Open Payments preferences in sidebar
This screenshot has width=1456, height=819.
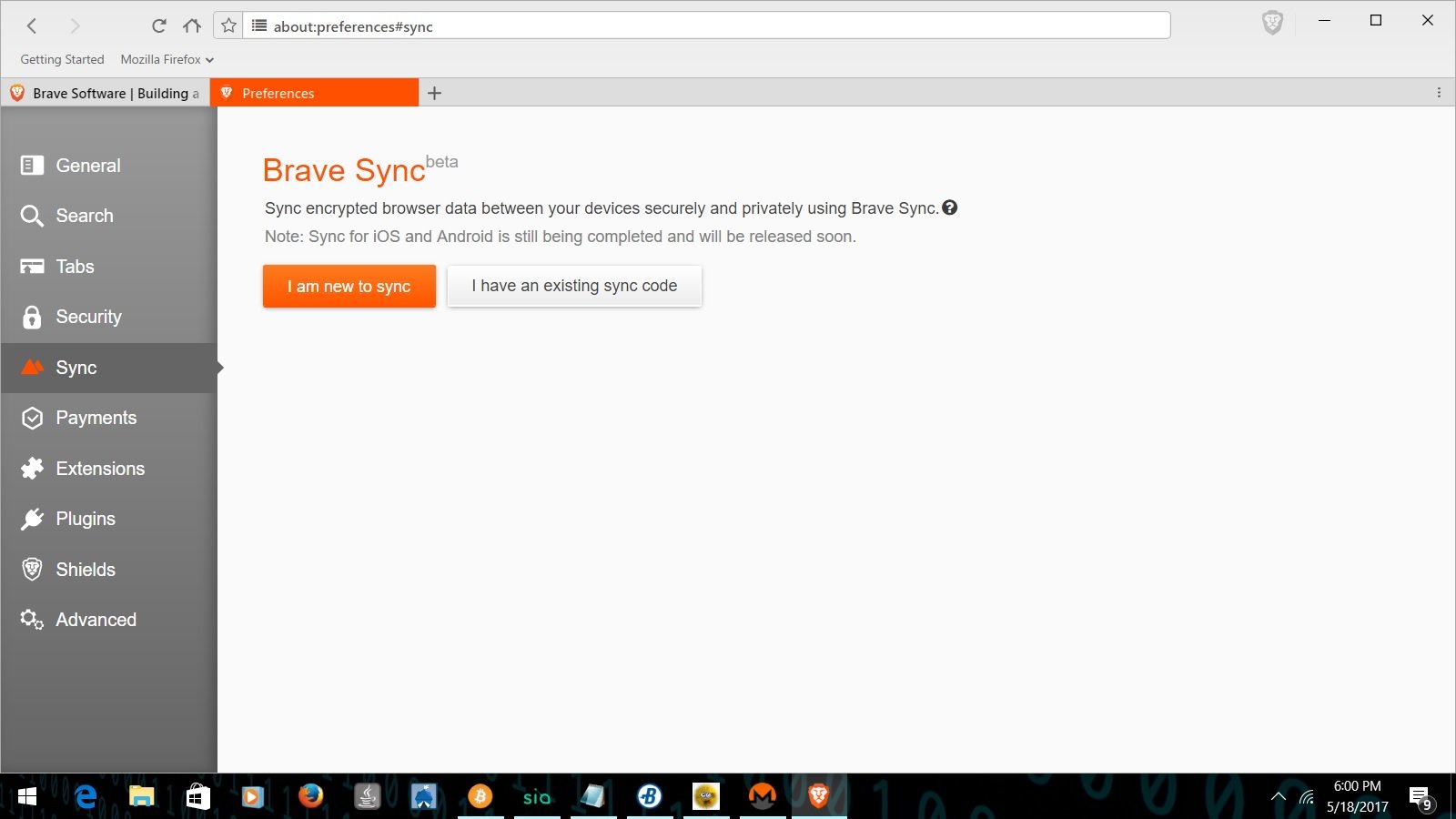coord(109,418)
